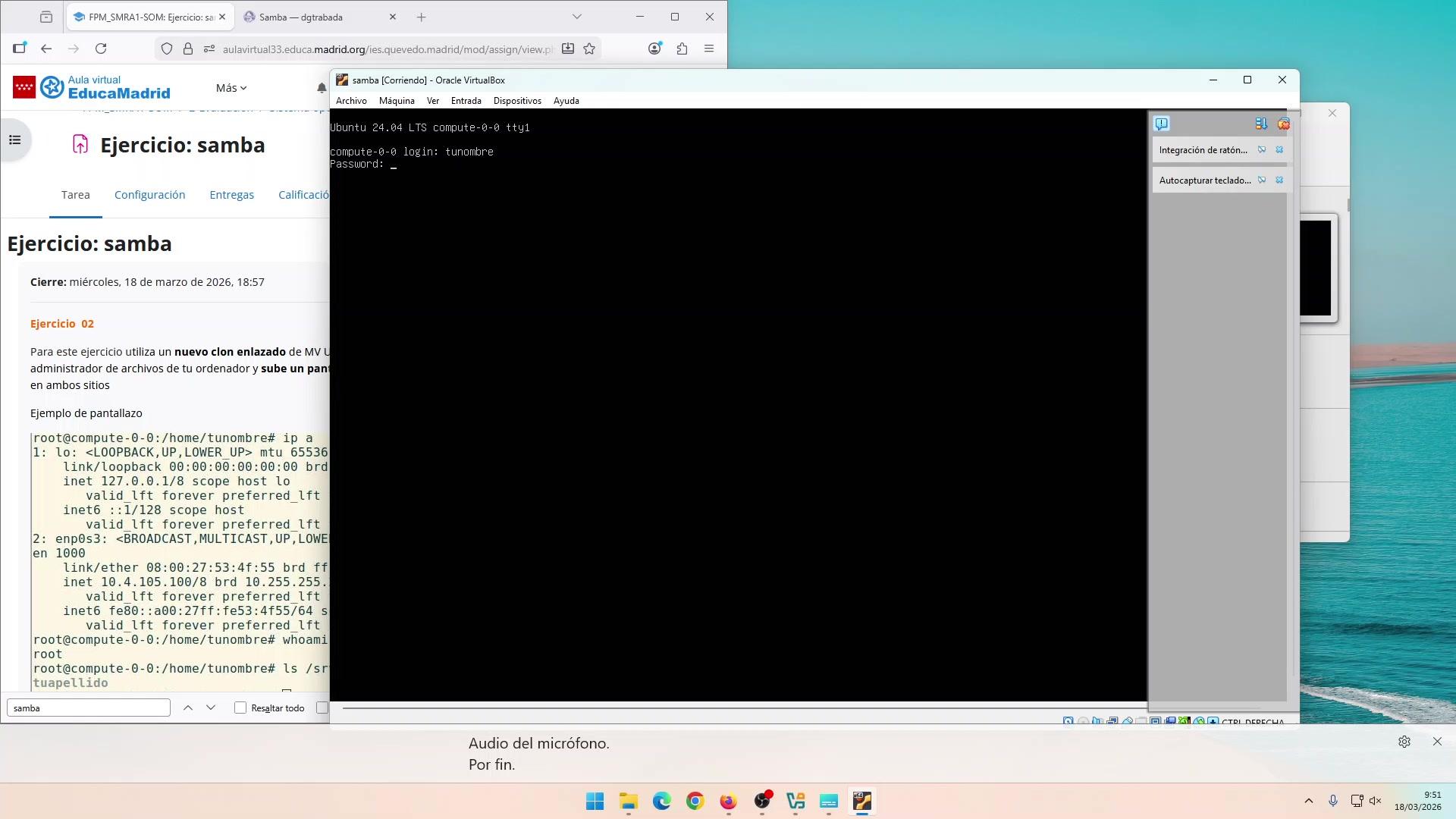The image size is (1456, 819).
Task: Open the course index drawer
Action: (x=14, y=140)
